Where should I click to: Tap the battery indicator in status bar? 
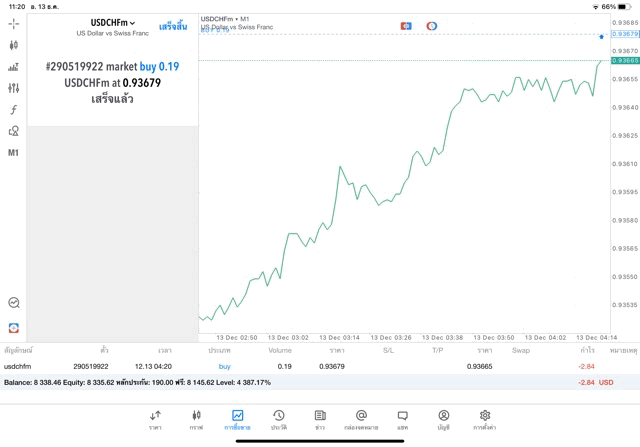tap(624, 7)
